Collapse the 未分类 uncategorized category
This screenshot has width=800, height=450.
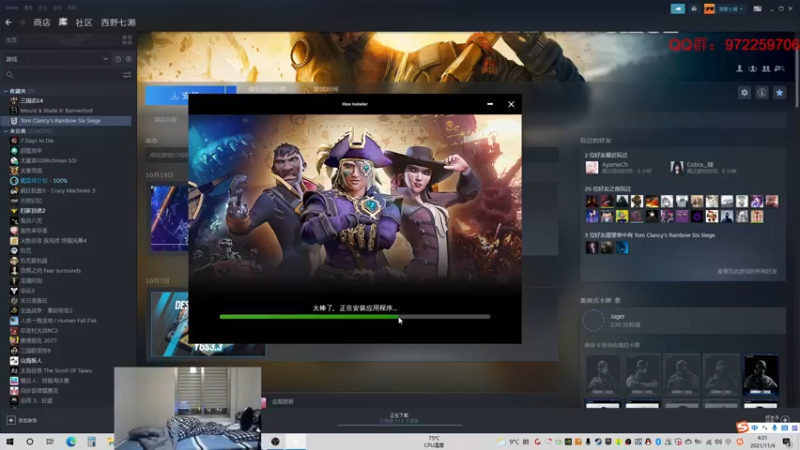6,131
